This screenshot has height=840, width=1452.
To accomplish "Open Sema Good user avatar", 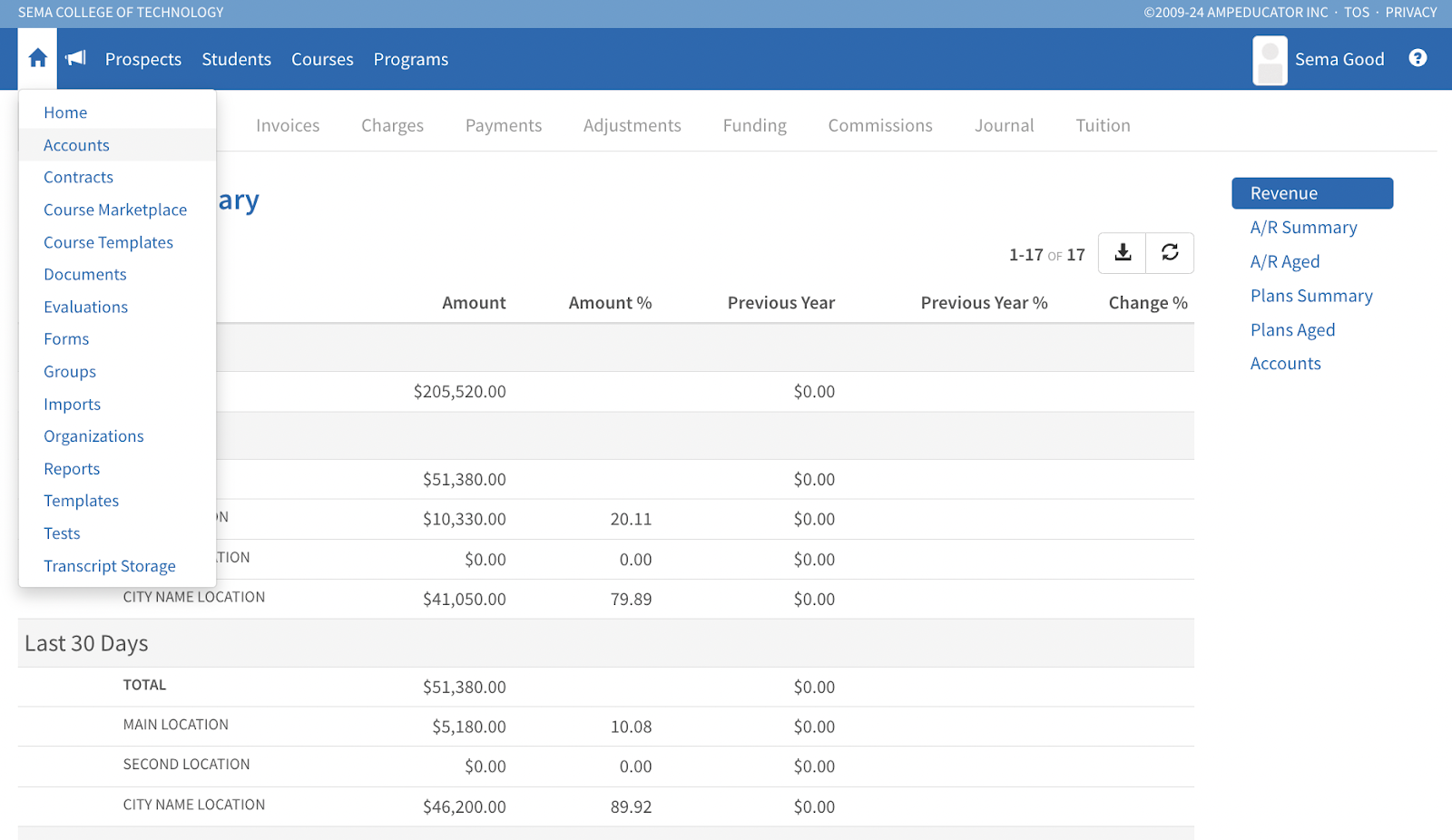I will (x=1270, y=60).
